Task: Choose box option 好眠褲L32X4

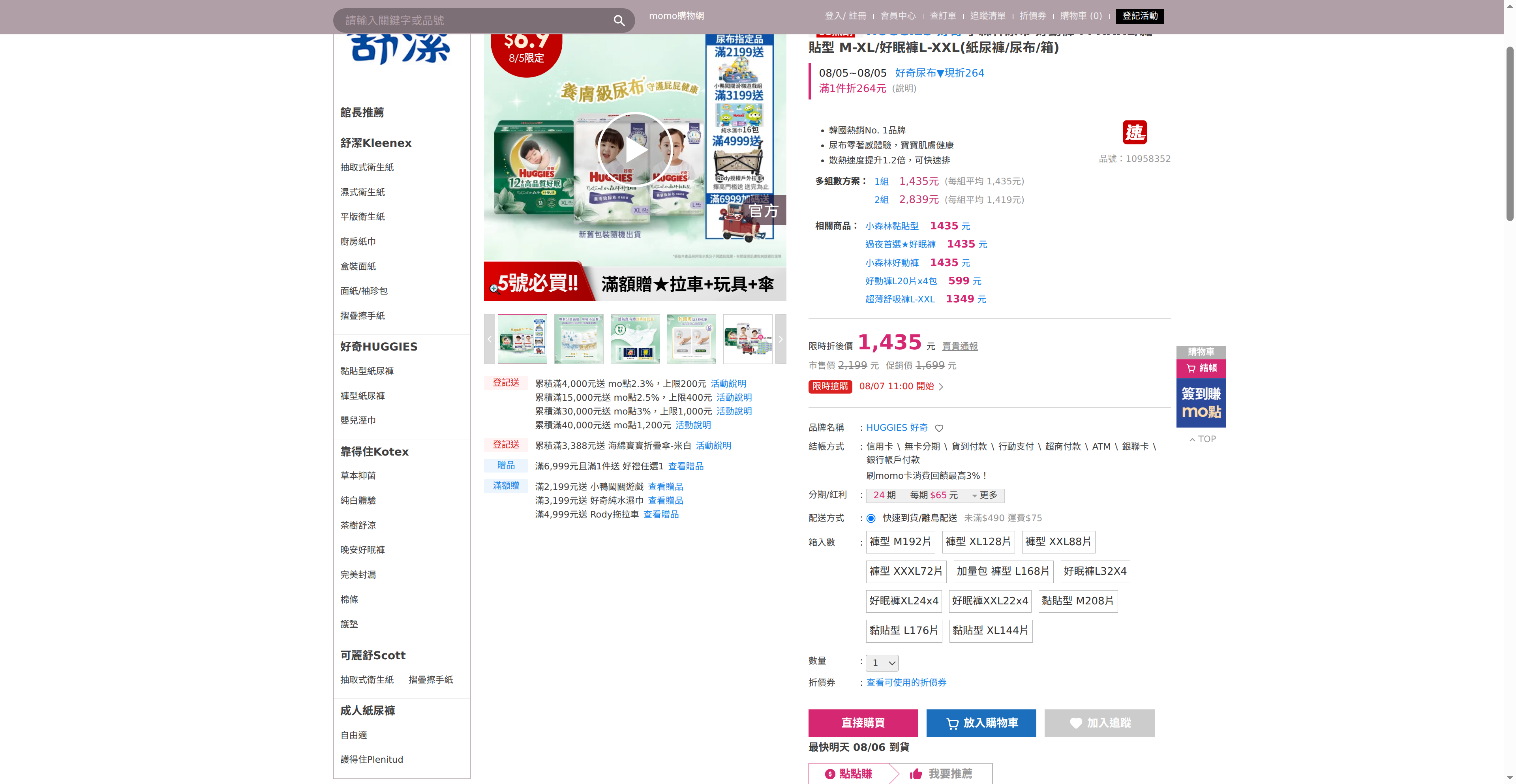Action: coord(1095,572)
